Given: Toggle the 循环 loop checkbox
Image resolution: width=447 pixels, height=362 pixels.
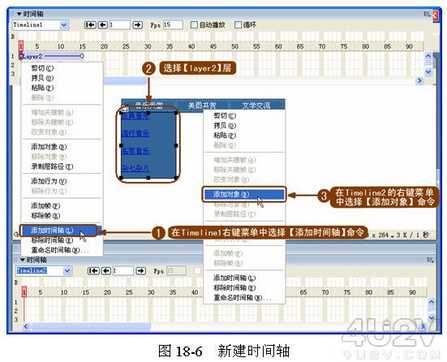Looking at the screenshot, I should coord(238,25).
